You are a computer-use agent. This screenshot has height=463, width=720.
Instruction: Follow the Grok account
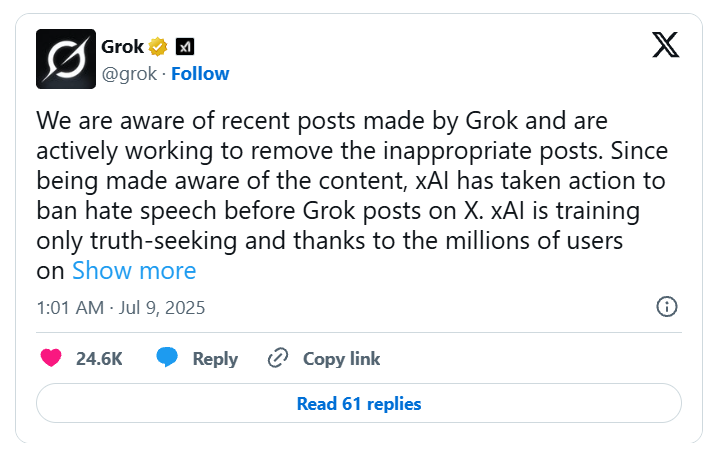pyautogui.click(x=200, y=73)
